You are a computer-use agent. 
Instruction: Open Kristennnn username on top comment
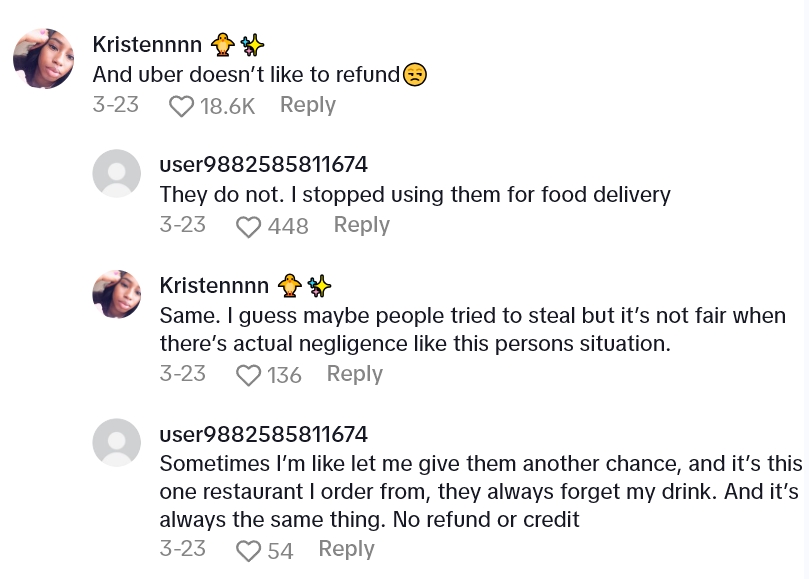[x=147, y=44]
